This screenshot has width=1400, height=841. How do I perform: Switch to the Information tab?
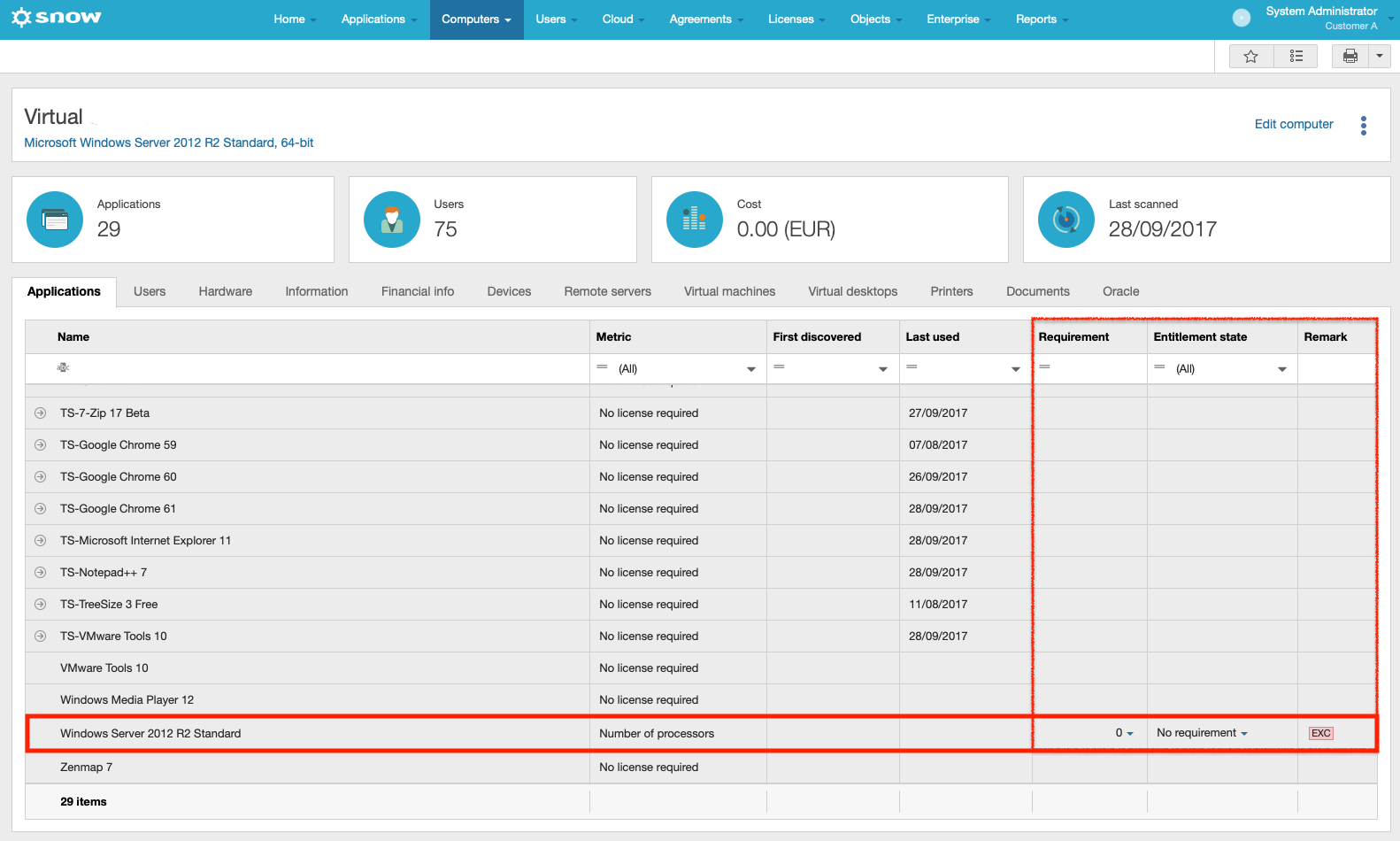click(x=317, y=291)
